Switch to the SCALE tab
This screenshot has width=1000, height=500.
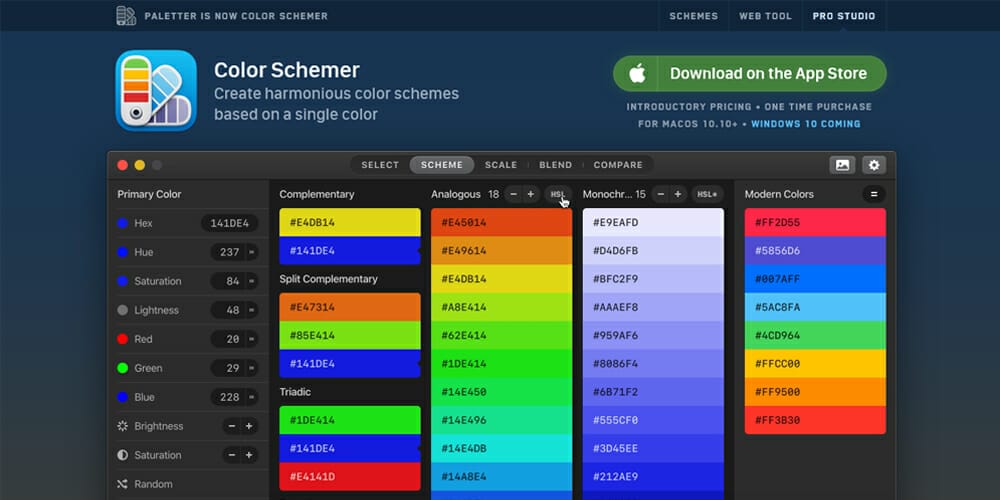tap(501, 165)
